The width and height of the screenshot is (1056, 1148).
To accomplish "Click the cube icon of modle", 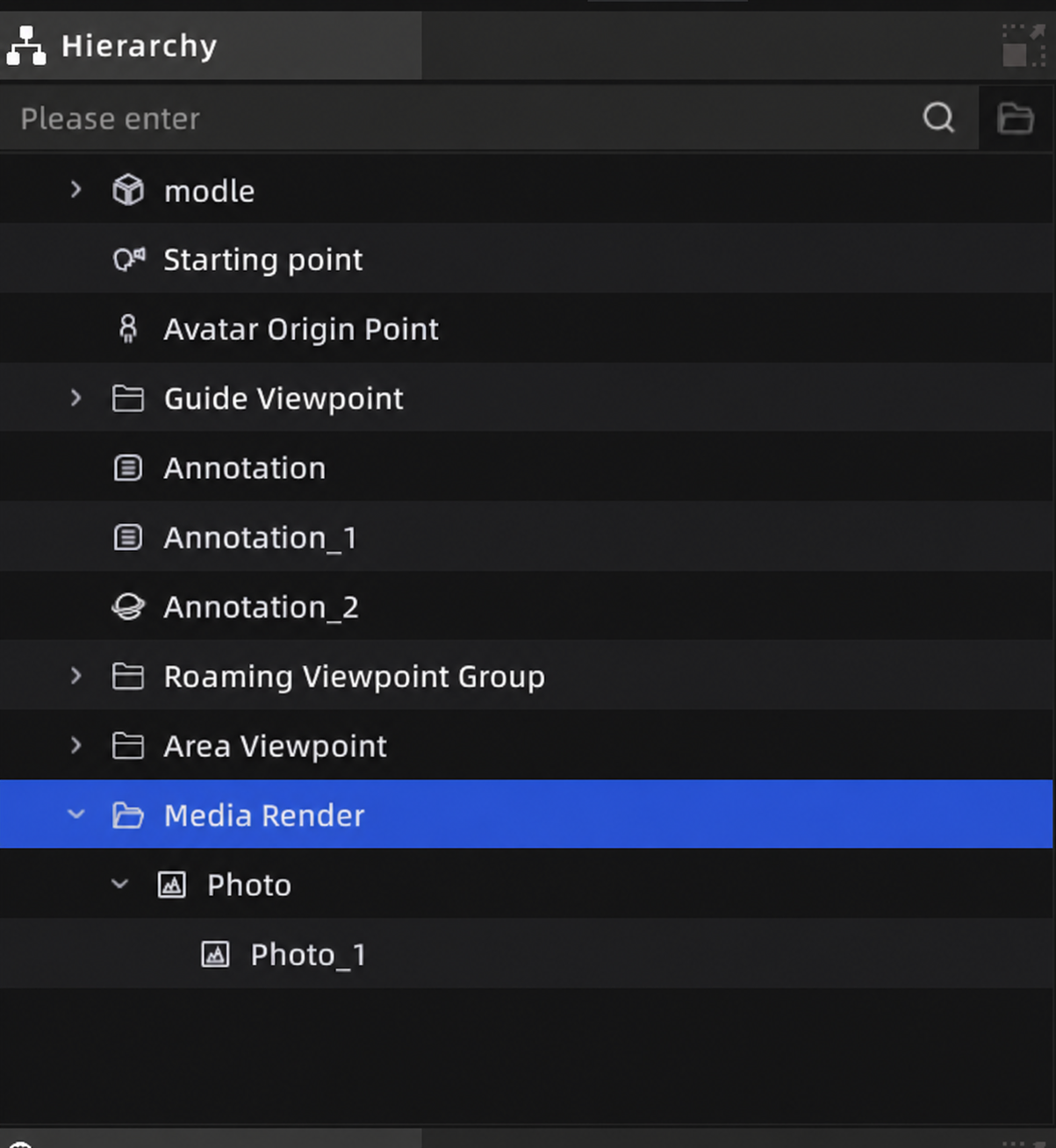I will click(x=128, y=190).
